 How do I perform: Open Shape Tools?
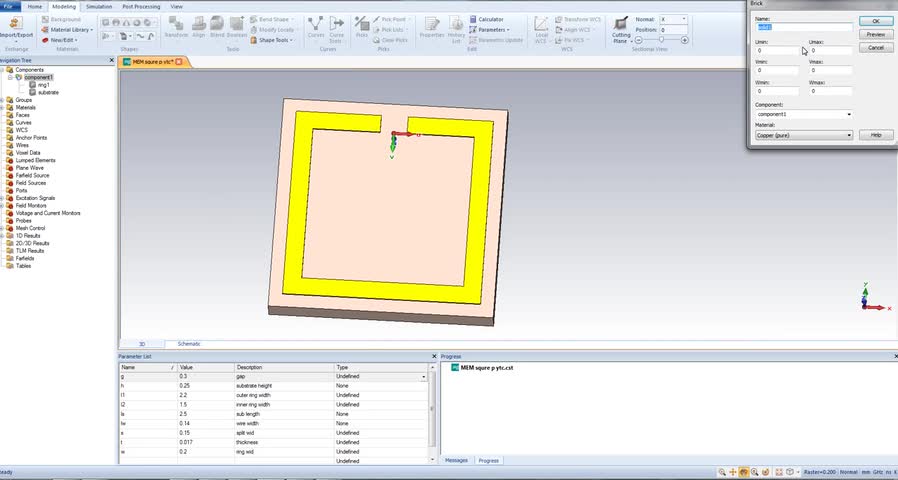272,40
